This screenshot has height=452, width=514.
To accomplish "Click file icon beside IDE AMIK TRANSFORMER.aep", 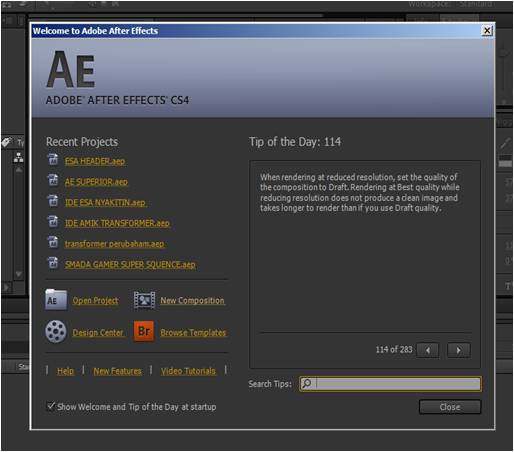I will [53, 222].
